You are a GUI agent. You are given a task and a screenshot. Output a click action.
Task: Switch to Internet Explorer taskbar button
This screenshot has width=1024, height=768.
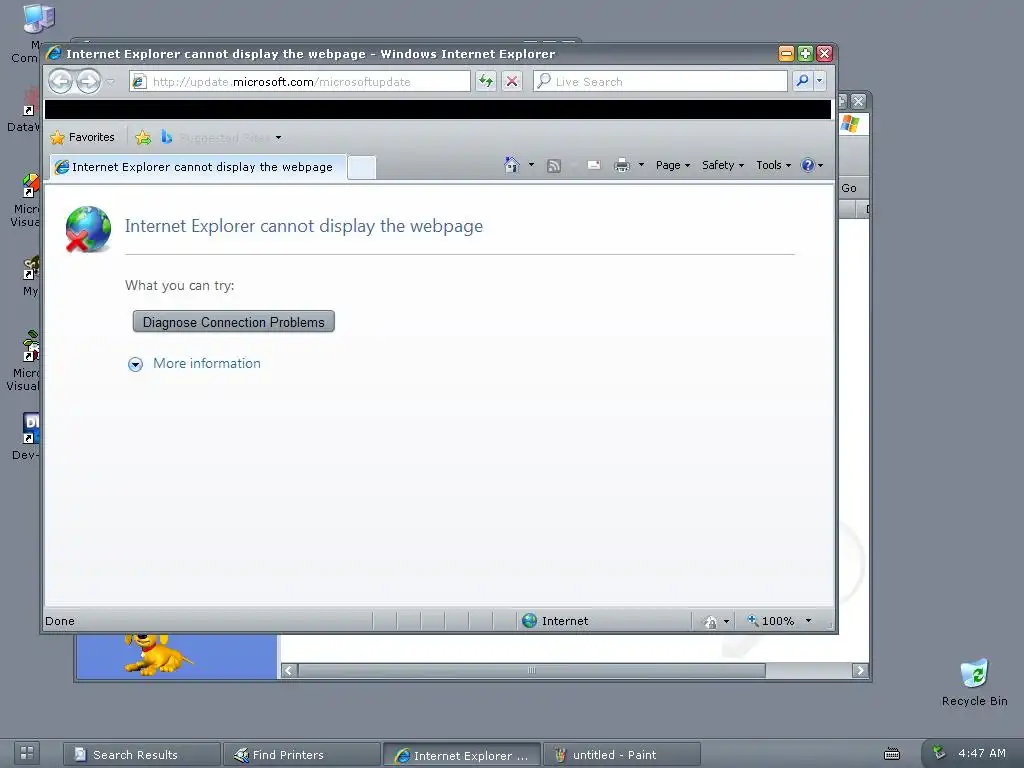pos(462,755)
